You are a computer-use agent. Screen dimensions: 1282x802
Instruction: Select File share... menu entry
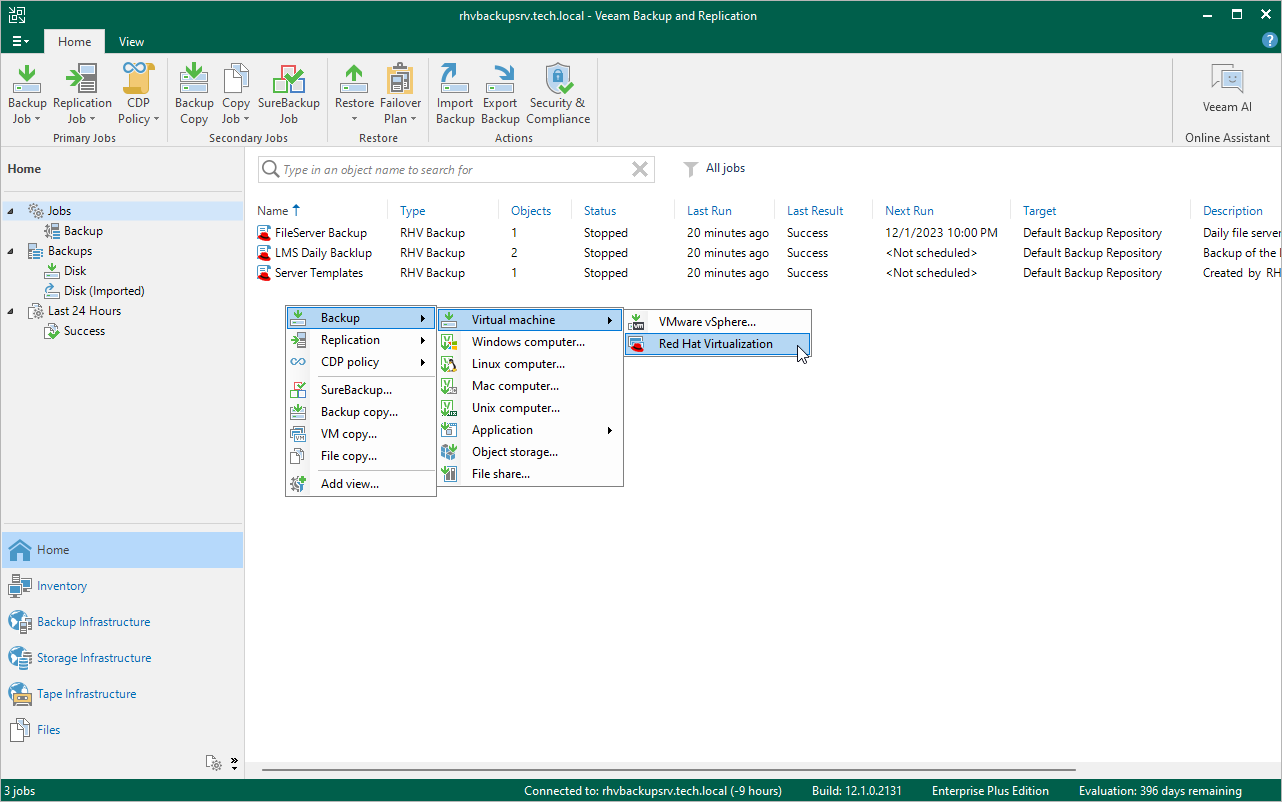coord(530,474)
